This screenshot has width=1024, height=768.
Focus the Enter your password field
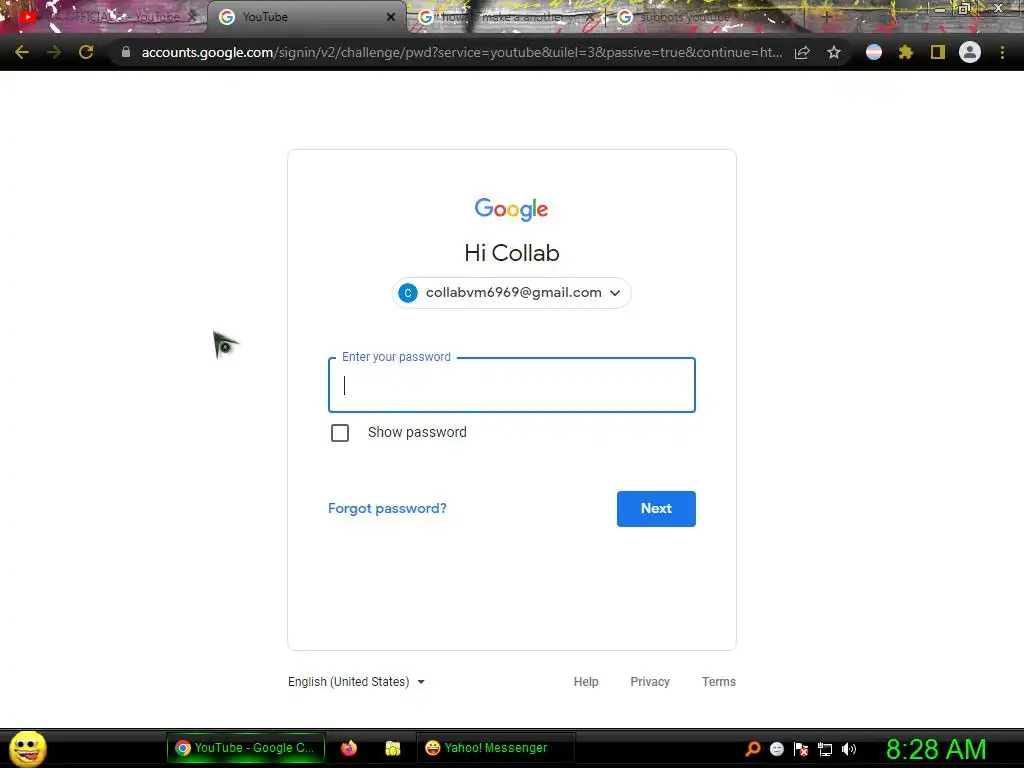(512, 385)
